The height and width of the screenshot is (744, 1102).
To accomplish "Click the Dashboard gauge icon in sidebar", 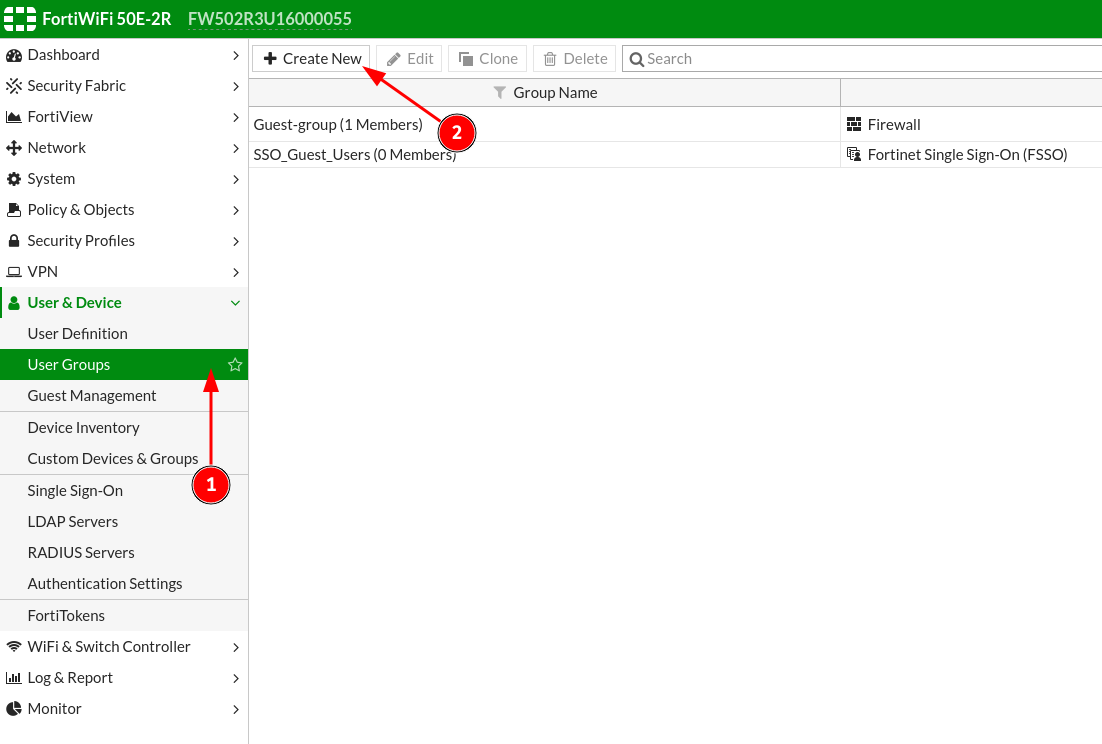I will [14, 55].
